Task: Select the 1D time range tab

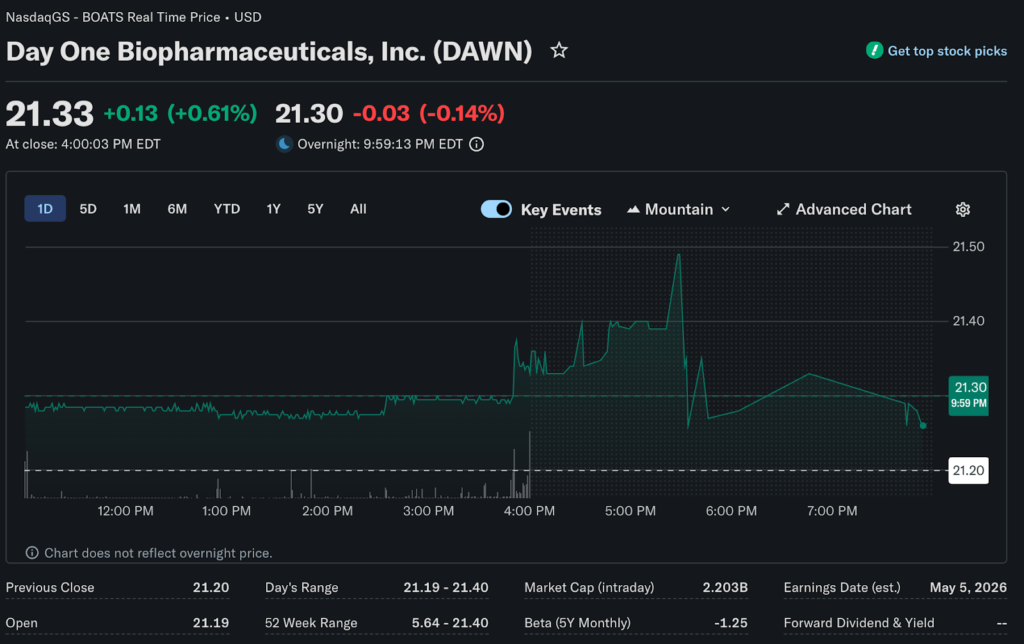Action: 45,209
